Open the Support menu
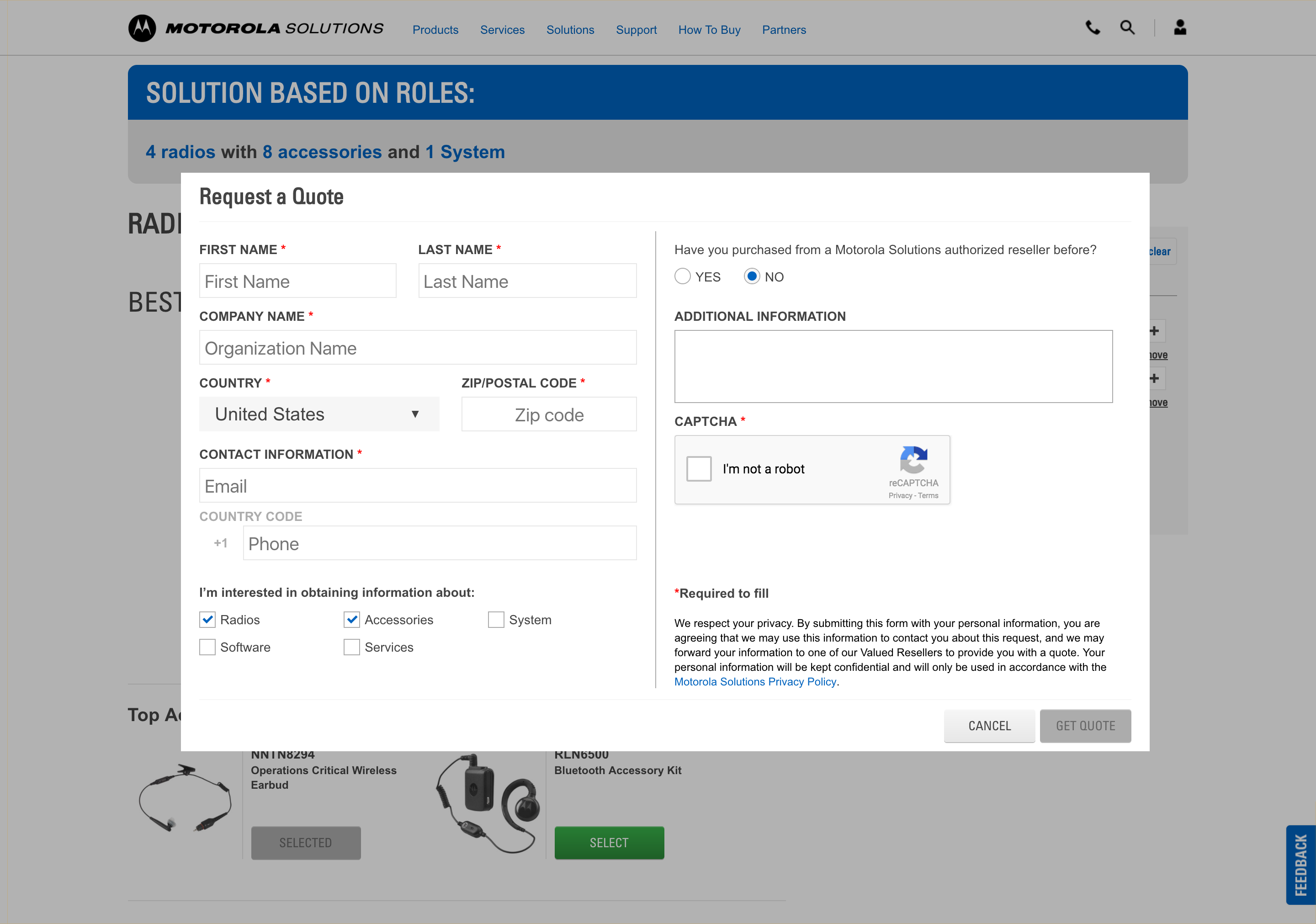 pyautogui.click(x=636, y=30)
